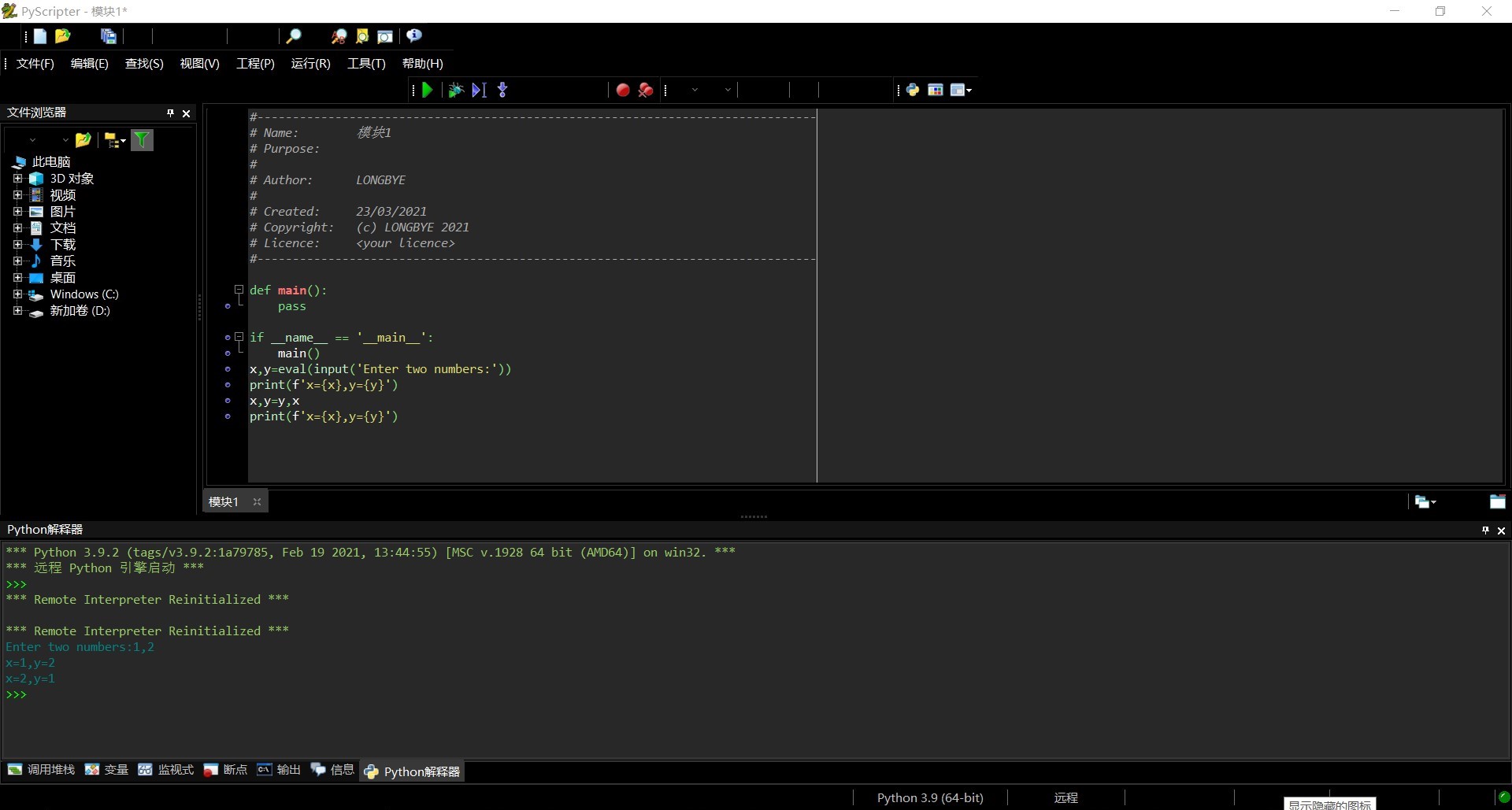1512x810 pixels.
Task: Expand the 新加卷 (D:) drive
Action: pos(18,311)
